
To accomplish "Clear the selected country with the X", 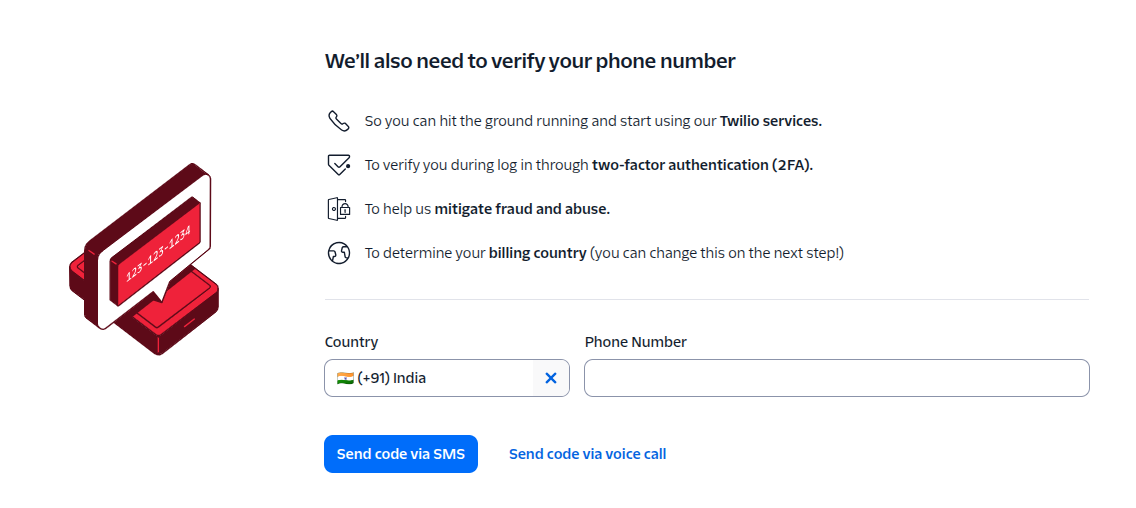I will click(x=550, y=378).
